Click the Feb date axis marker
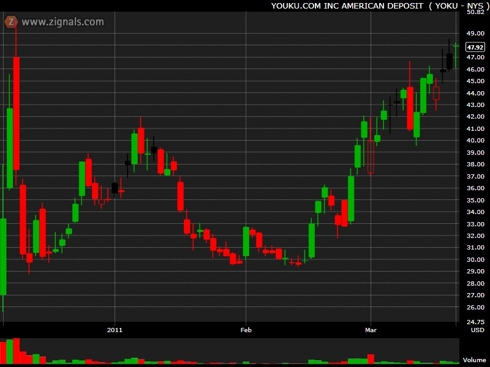The image size is (490, 367). coord(246,330)
